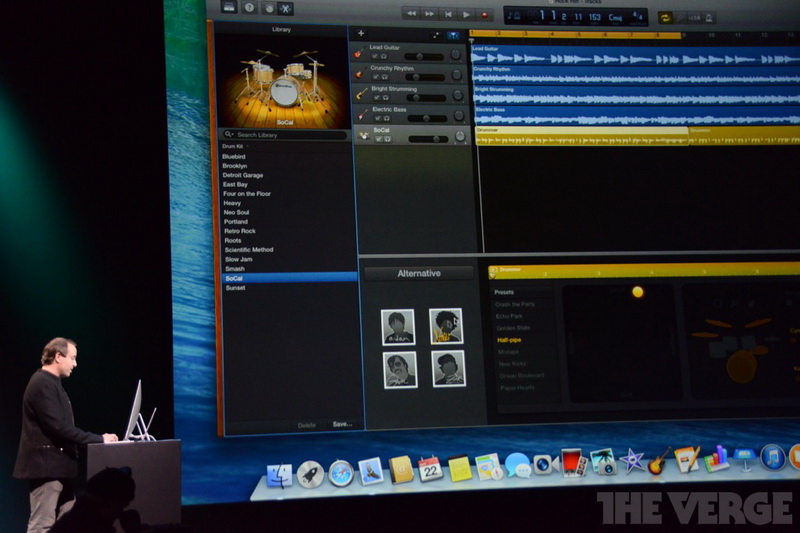The height and width of the screenshot is (533, 800).
Task: Select the top-left drummer portrait
Action: pos(398,327)
